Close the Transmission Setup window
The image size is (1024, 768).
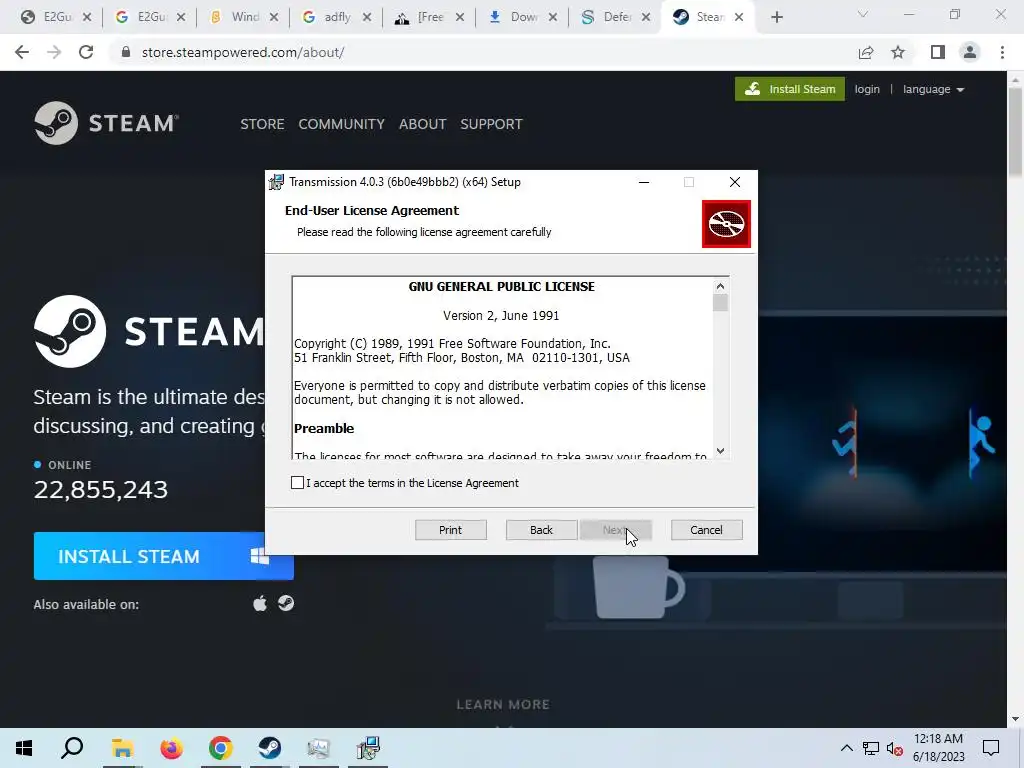point(735,182)
